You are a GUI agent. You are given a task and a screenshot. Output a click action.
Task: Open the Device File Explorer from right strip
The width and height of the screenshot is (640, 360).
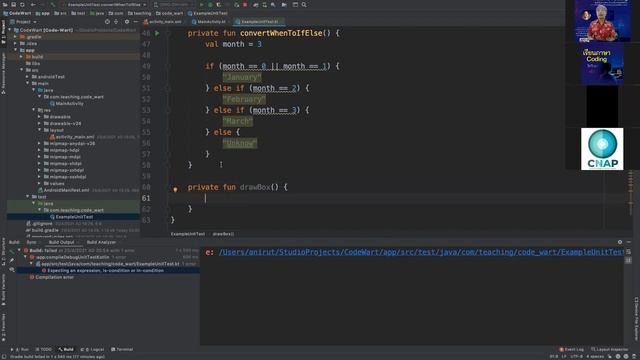point(636,318)
